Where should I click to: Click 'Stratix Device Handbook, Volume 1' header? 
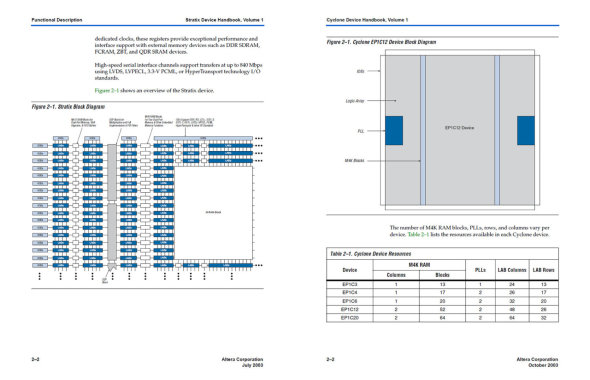224,20
